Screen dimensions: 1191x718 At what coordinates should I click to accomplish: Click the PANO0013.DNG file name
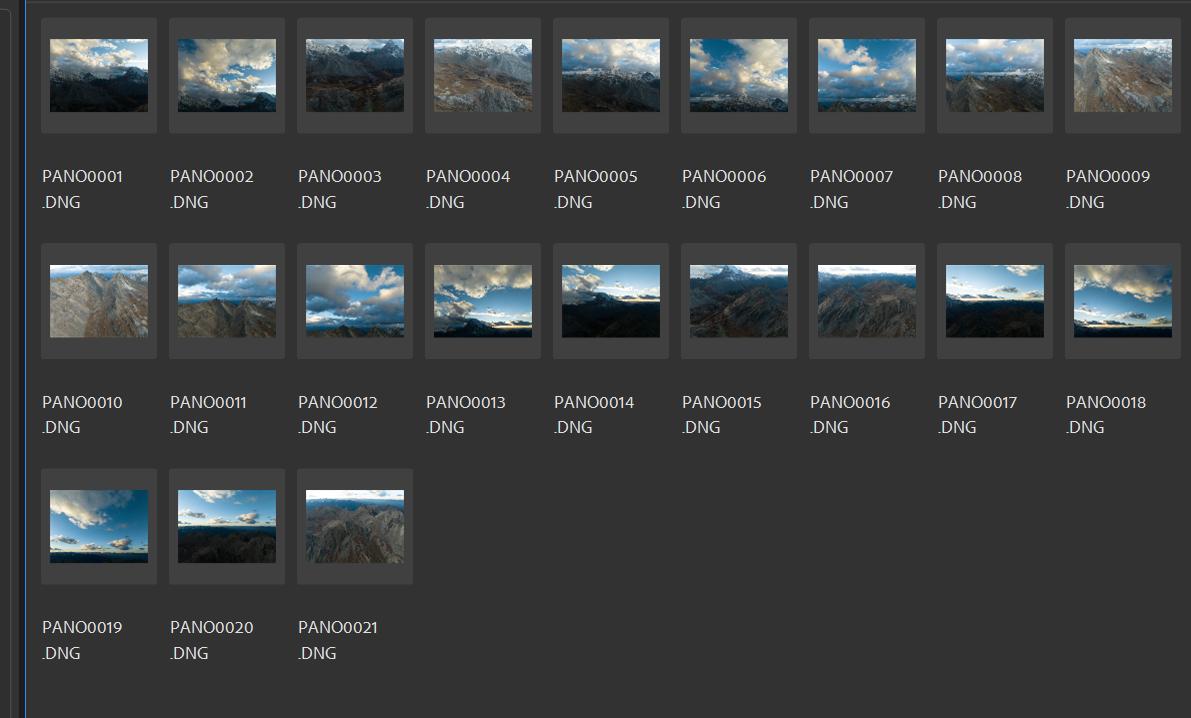[466, 415]
